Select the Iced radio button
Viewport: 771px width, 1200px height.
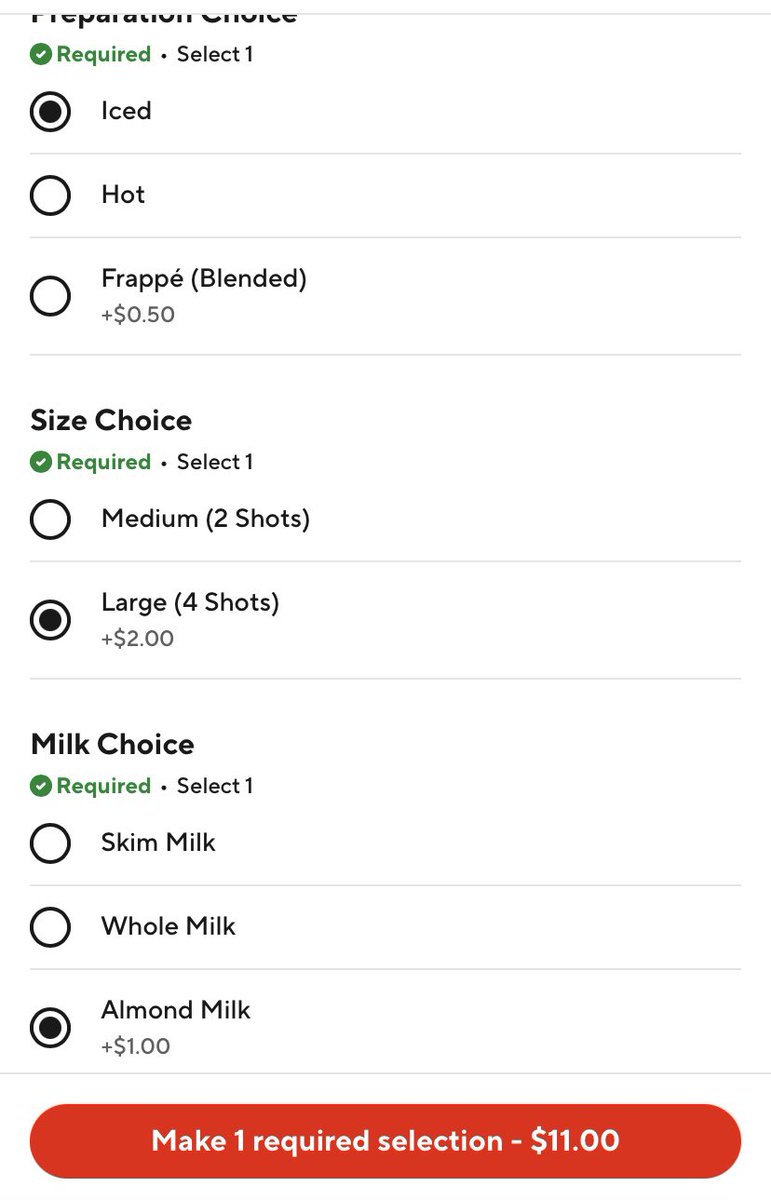pyautogui.click(x=50, y=111)
